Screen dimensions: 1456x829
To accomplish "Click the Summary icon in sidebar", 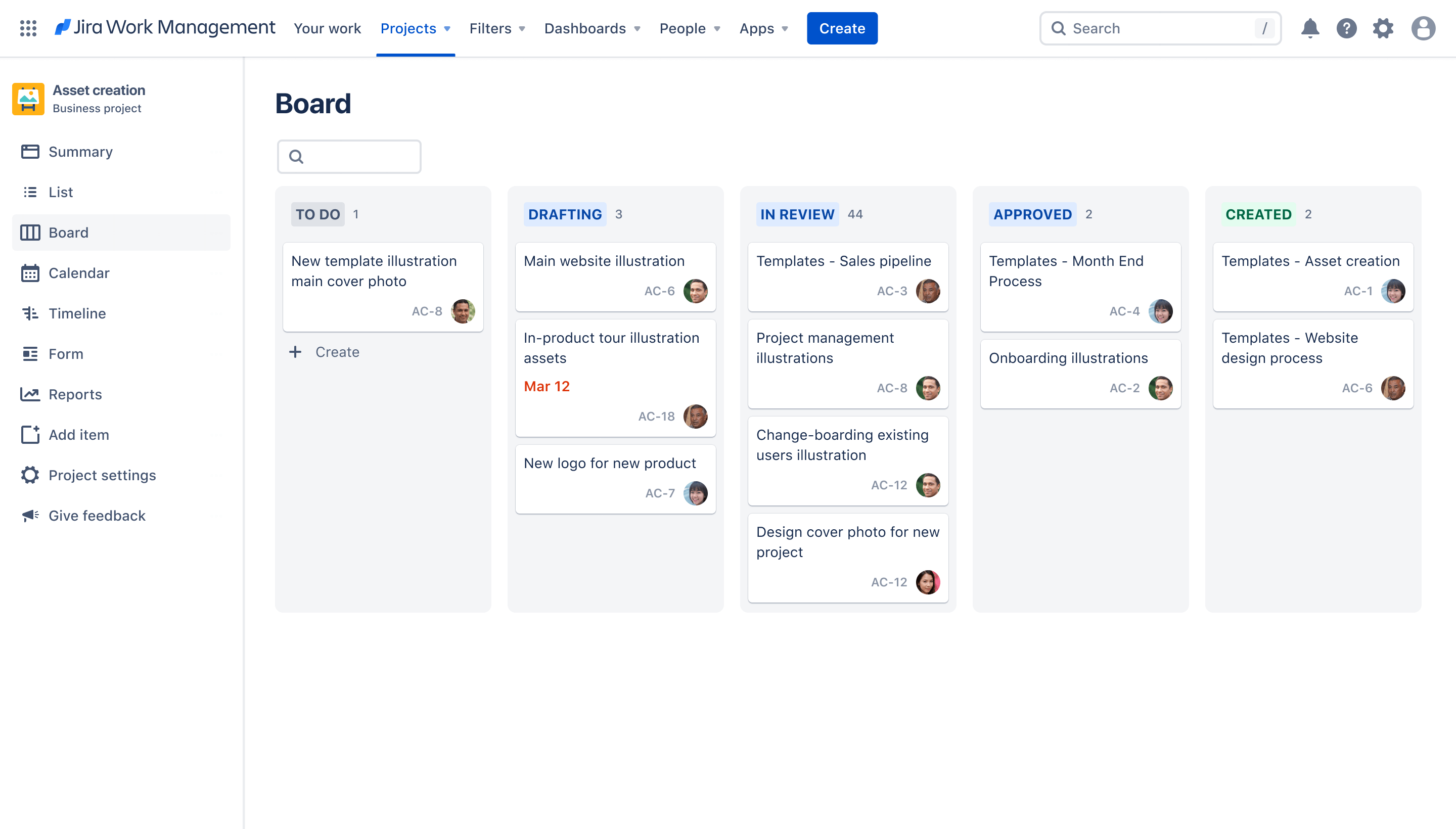I will 30,151.
